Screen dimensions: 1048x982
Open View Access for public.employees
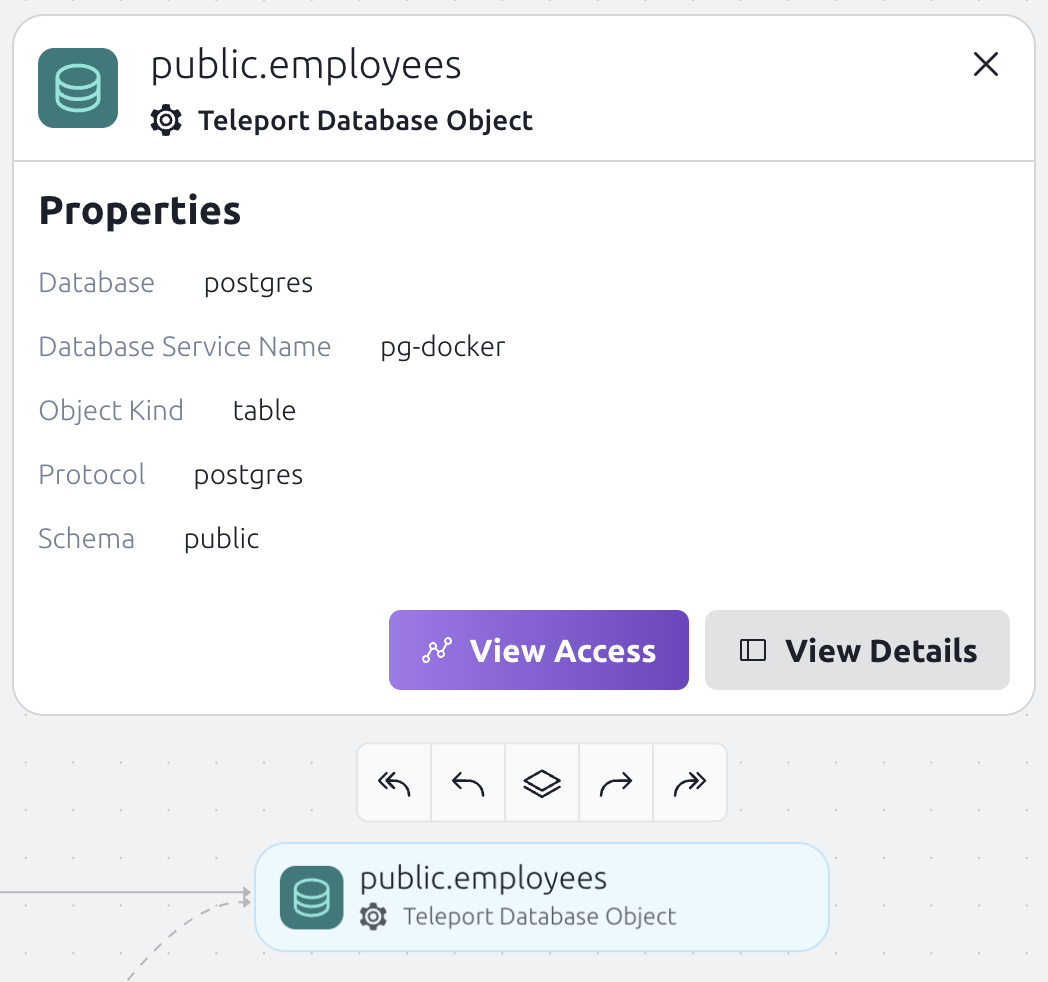(x=539, y=650)
